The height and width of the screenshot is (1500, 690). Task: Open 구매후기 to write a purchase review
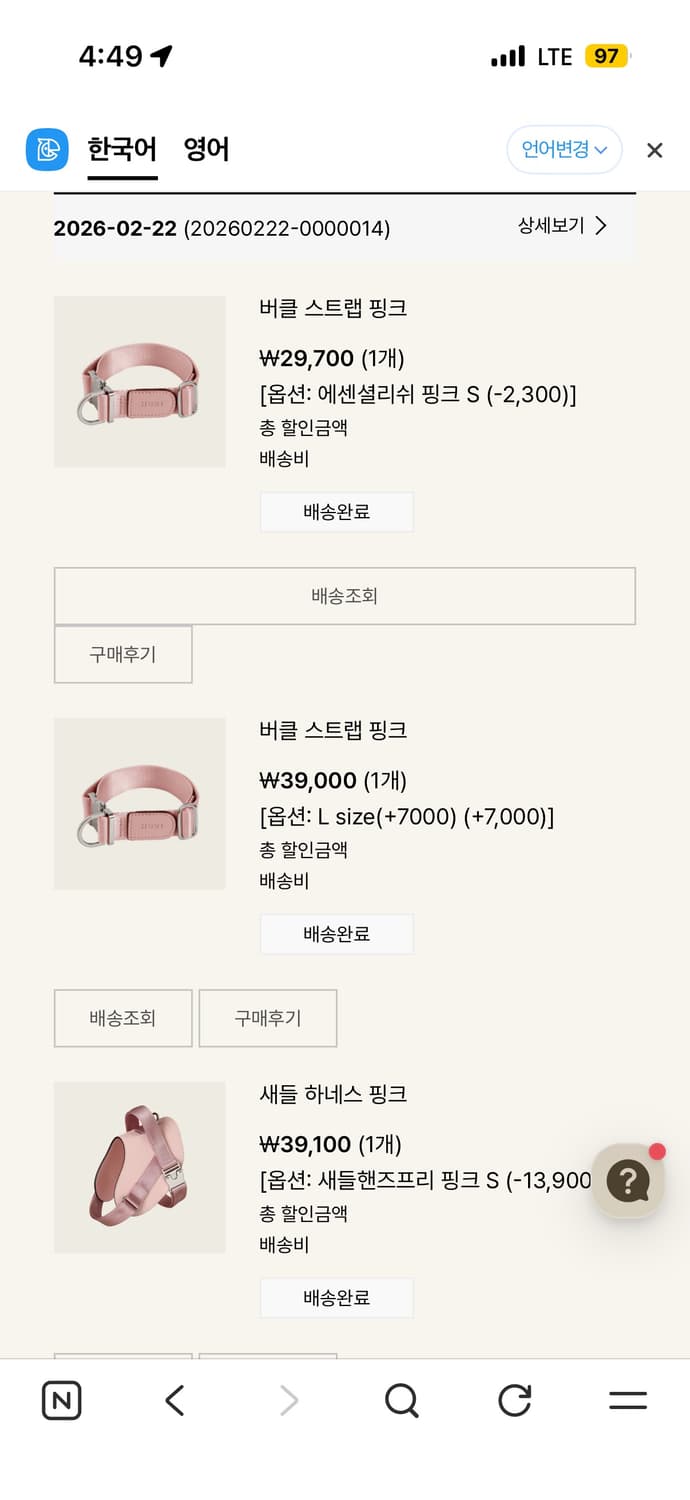click(x=122, y=655)
